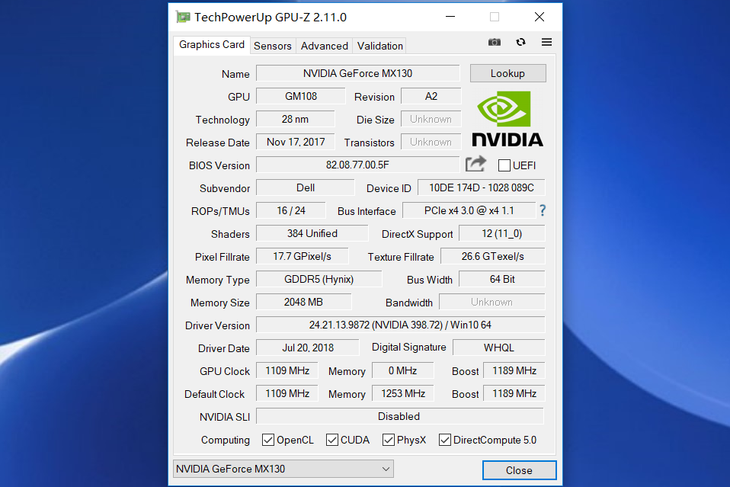Open the NVIDIA GeForce MX130 GPU dropdown
Image resolution: width=730 pixels, height=487 pixels.
283,469
